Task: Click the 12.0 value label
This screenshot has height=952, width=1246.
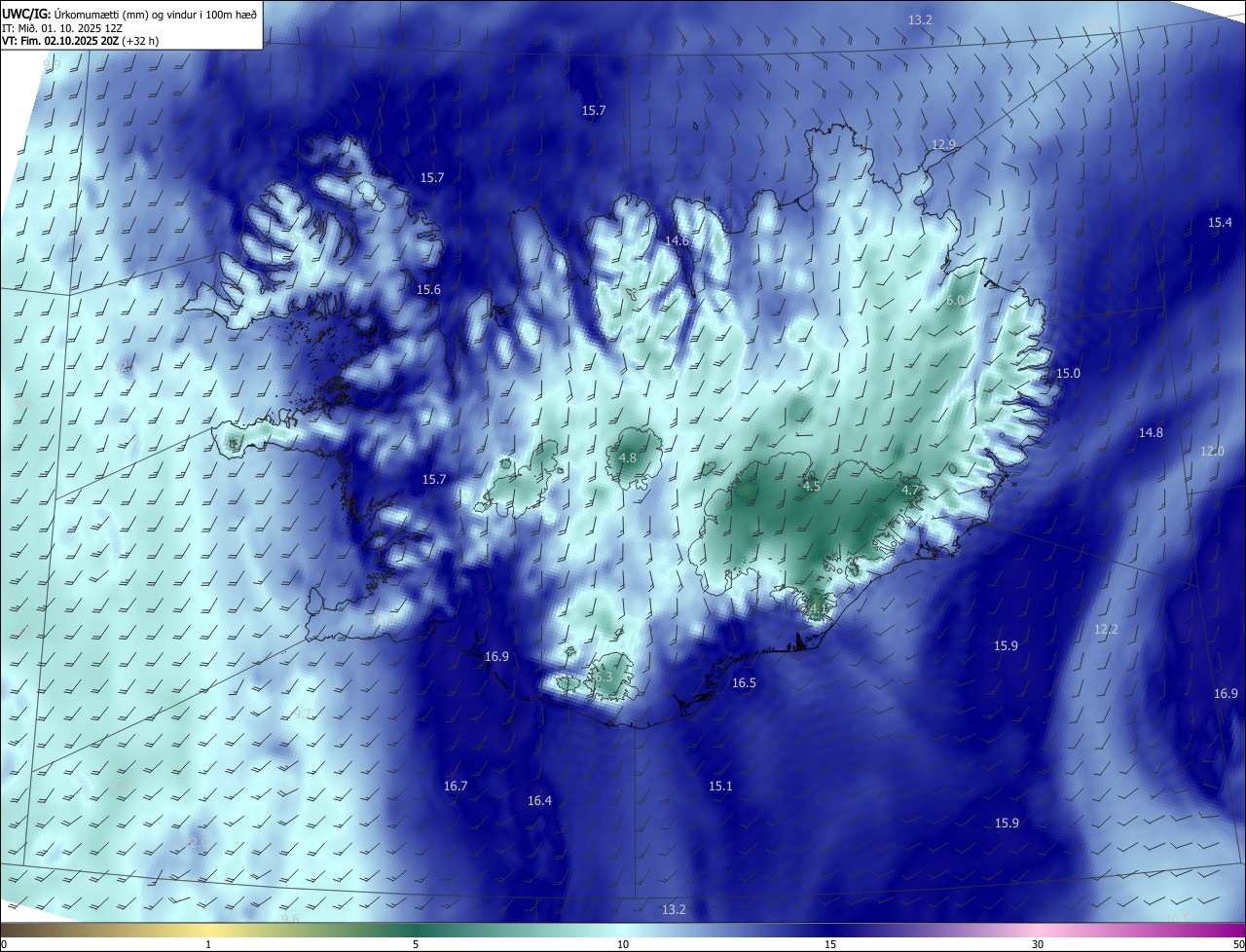Action: (x=1212, y=451)
